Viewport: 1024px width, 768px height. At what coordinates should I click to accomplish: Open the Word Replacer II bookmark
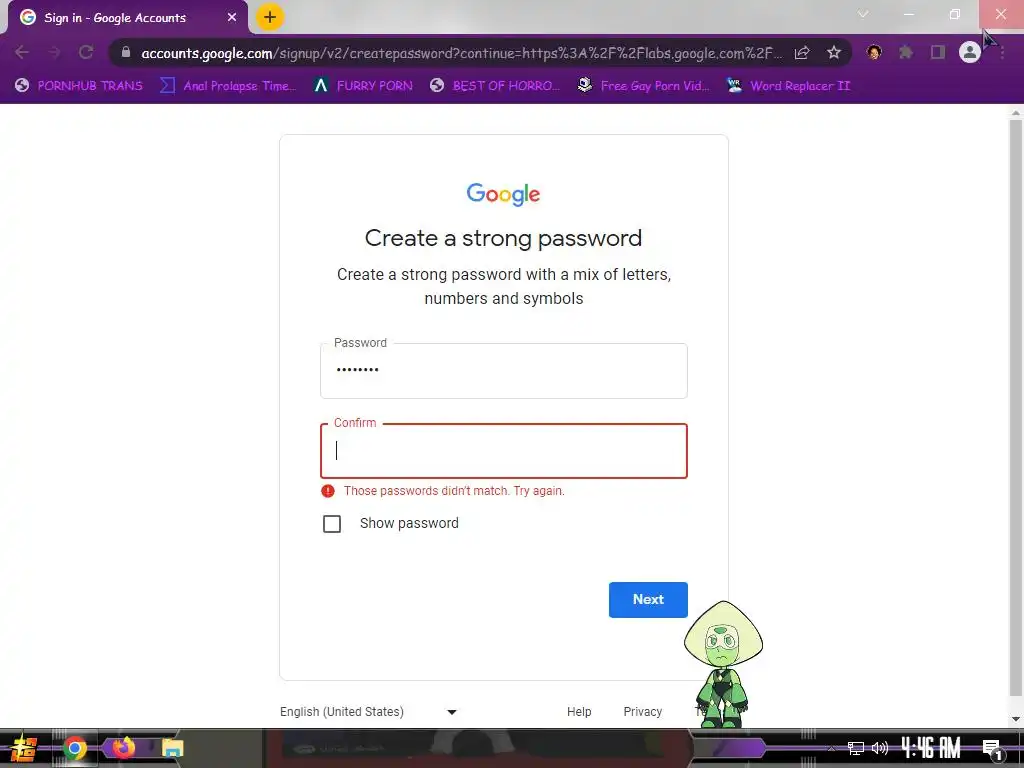pyautogui.click(x=789, y=86)
